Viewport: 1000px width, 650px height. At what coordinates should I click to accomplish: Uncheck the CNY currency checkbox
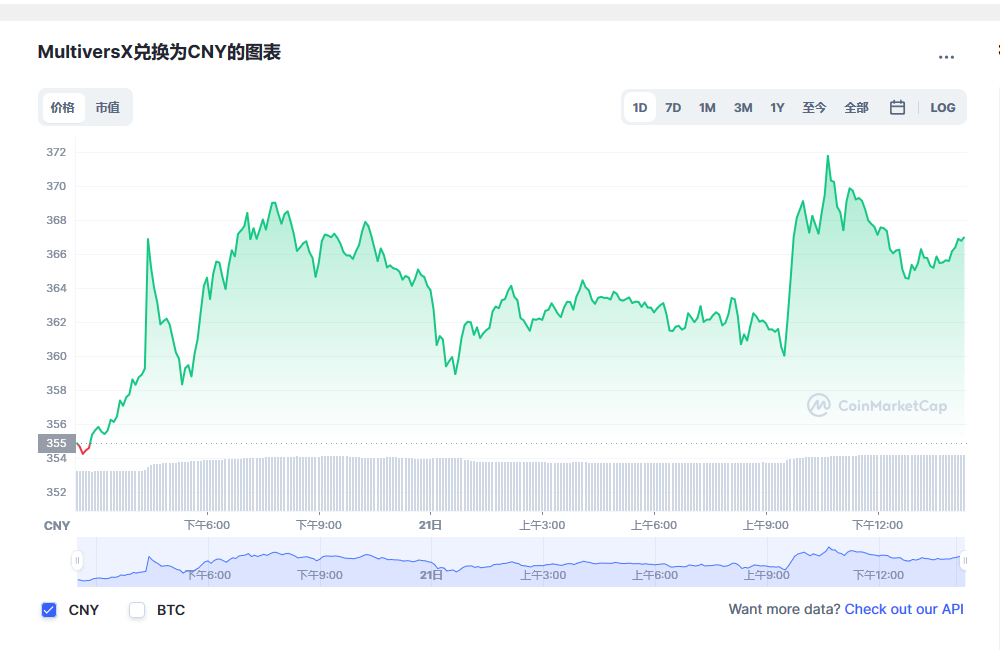click(x=49, y=610)
